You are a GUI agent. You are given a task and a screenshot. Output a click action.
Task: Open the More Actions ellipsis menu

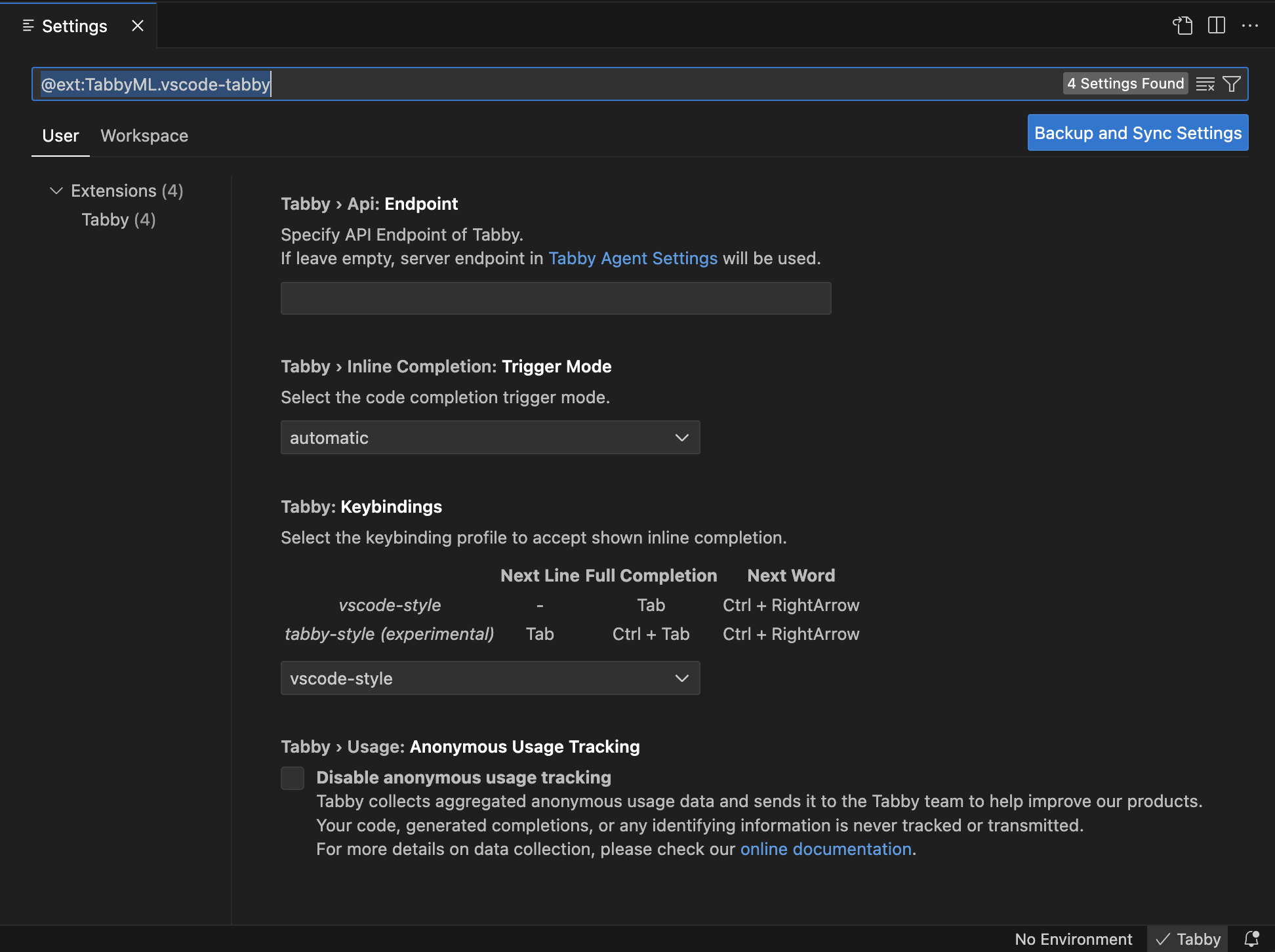(x=1250, y=26)
